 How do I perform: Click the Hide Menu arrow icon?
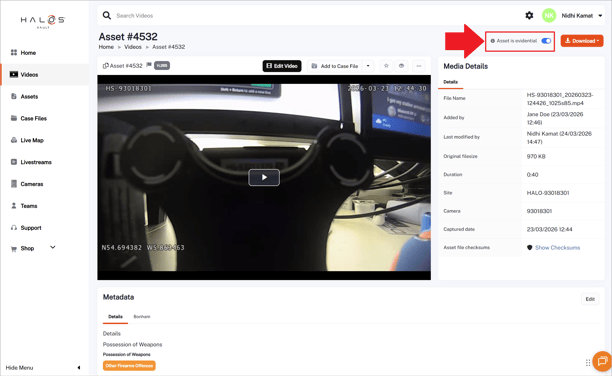79,368
